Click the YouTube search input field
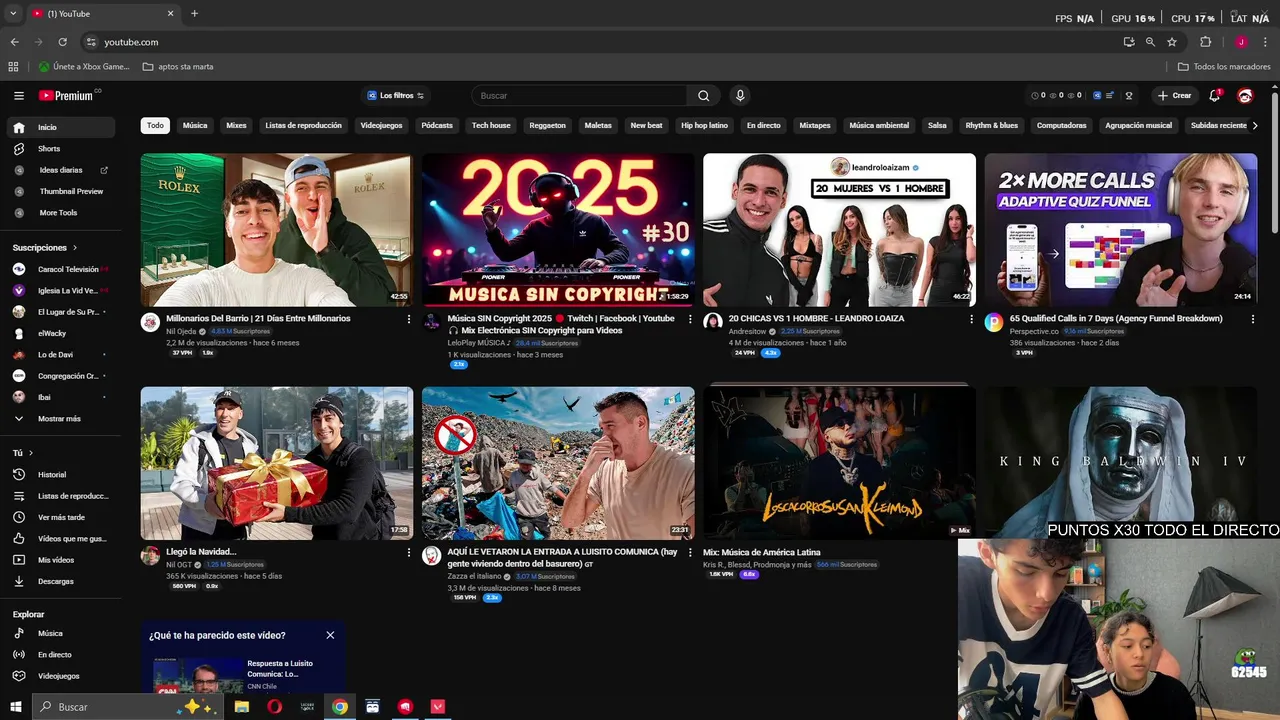Image resolution: width=1280 pixels, height=720 pixels. (x=580, y=96)
